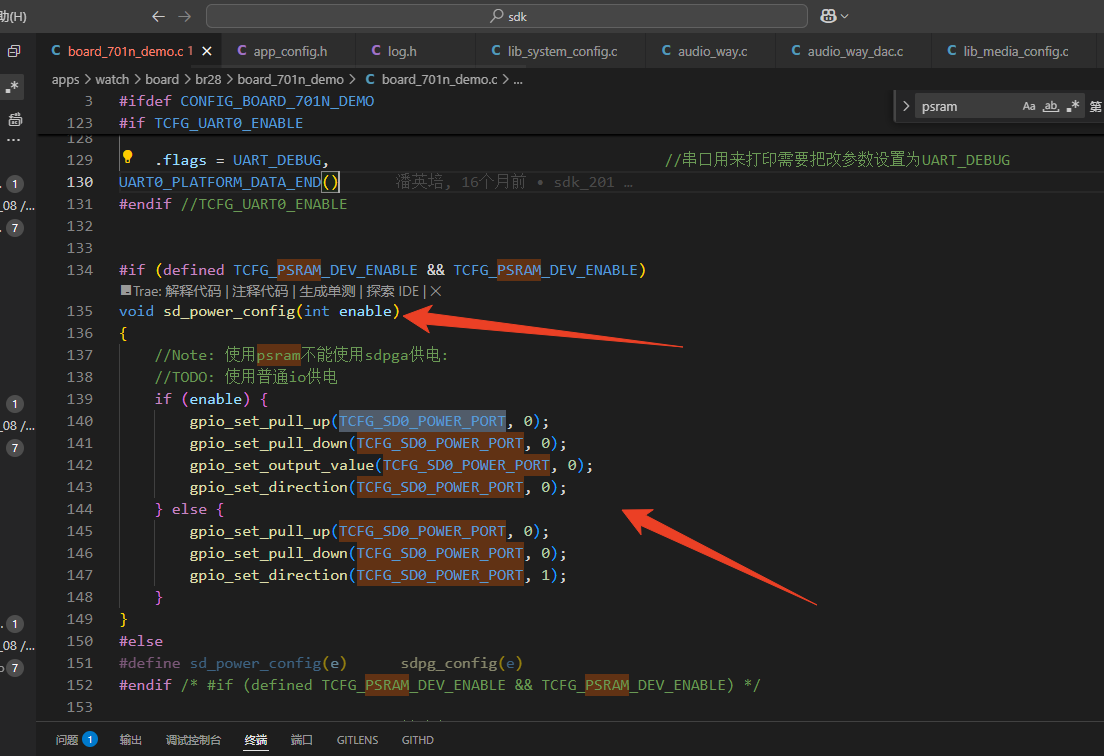Close the board_701n_demo.c tab
This screenshot has width=1104, height=756.
coord(207,51)
